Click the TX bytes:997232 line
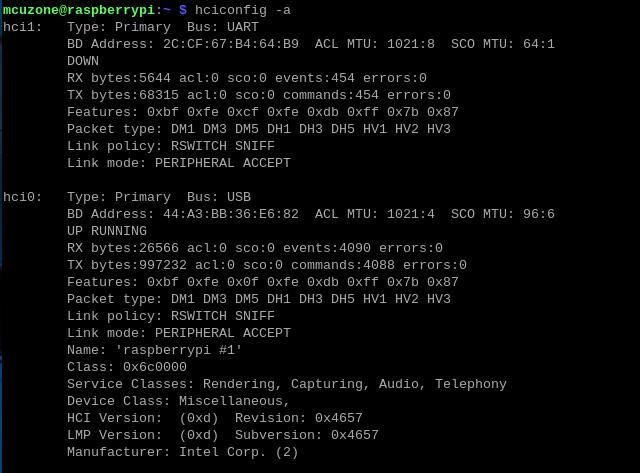The height and width of the screenshot is (473, 640). point(267,265)
